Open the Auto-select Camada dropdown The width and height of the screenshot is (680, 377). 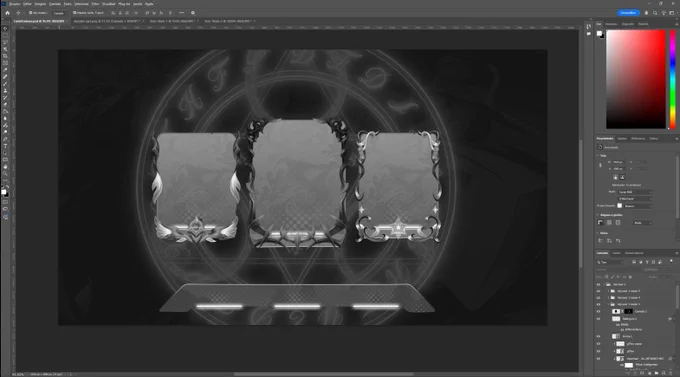59,13
